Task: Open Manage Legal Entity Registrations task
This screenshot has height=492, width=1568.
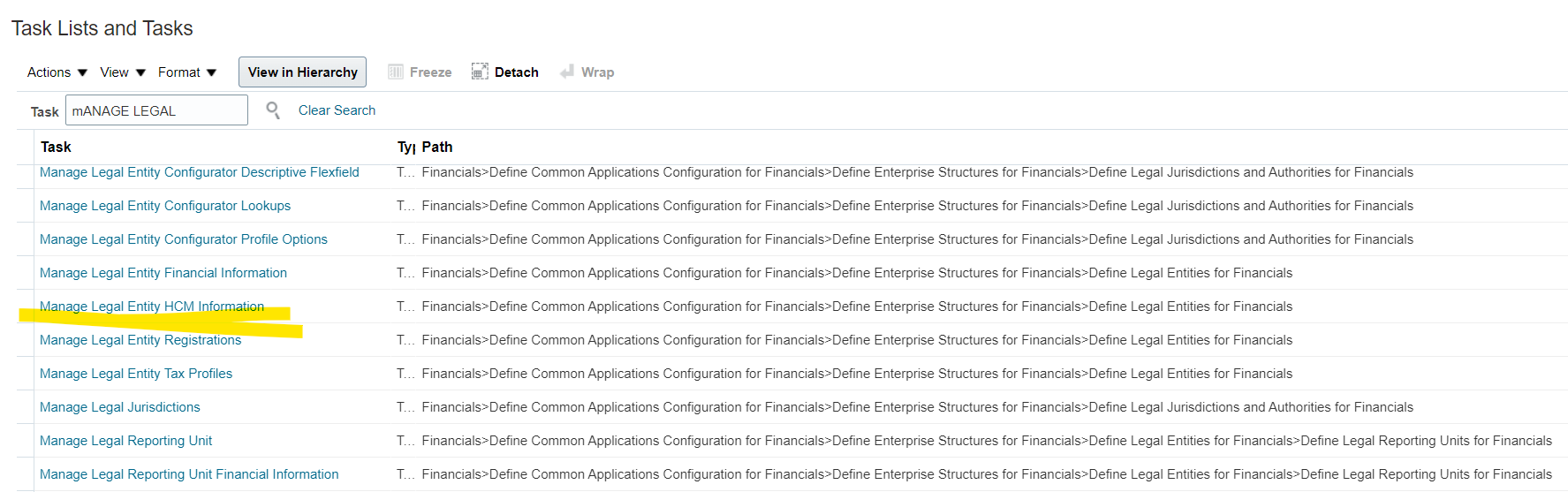Action: click(140, 340)
